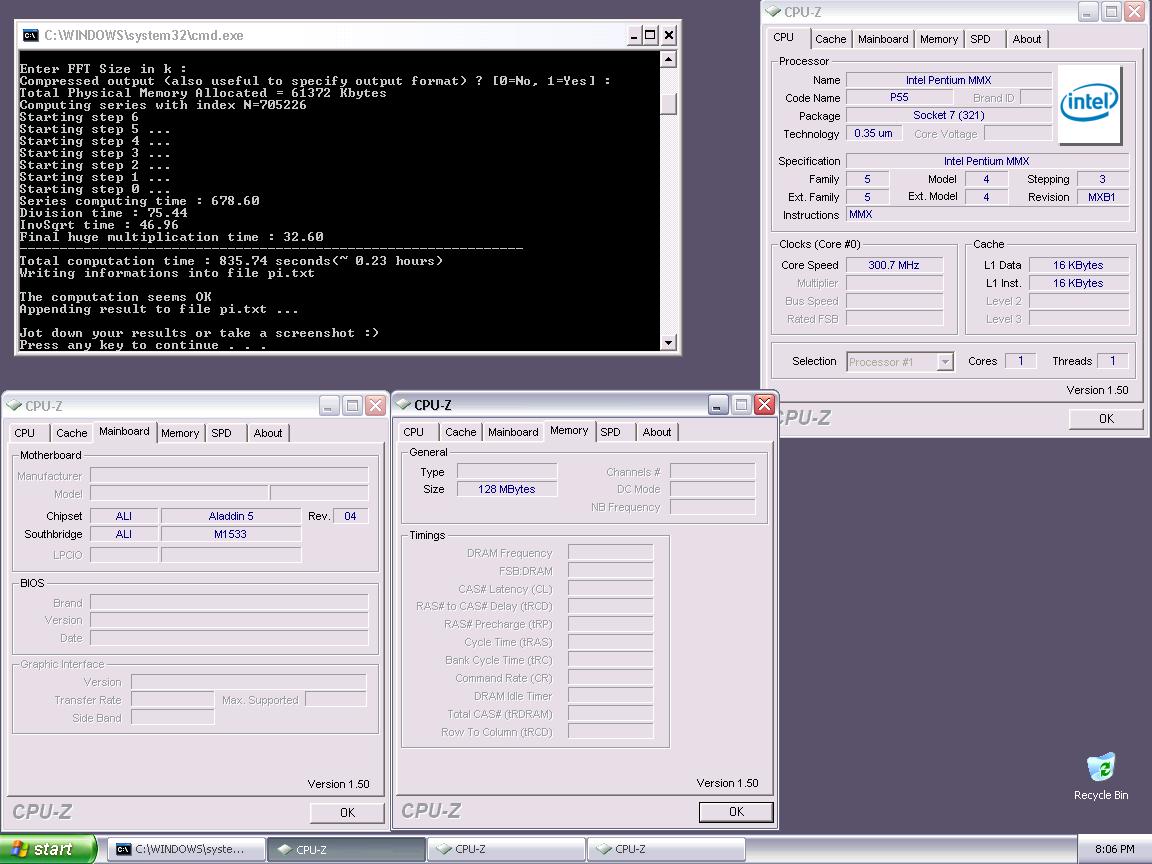The width and height of the screenshot is (1152, 864).
Task: Click CPU-Z icon in top-right window title
Action: pyautogui.click(x=773, y=12)
